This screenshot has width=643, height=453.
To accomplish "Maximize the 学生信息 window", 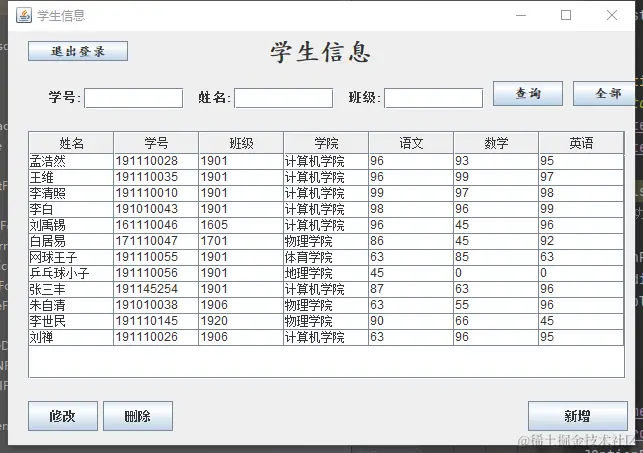I will (x=566, y=16).
